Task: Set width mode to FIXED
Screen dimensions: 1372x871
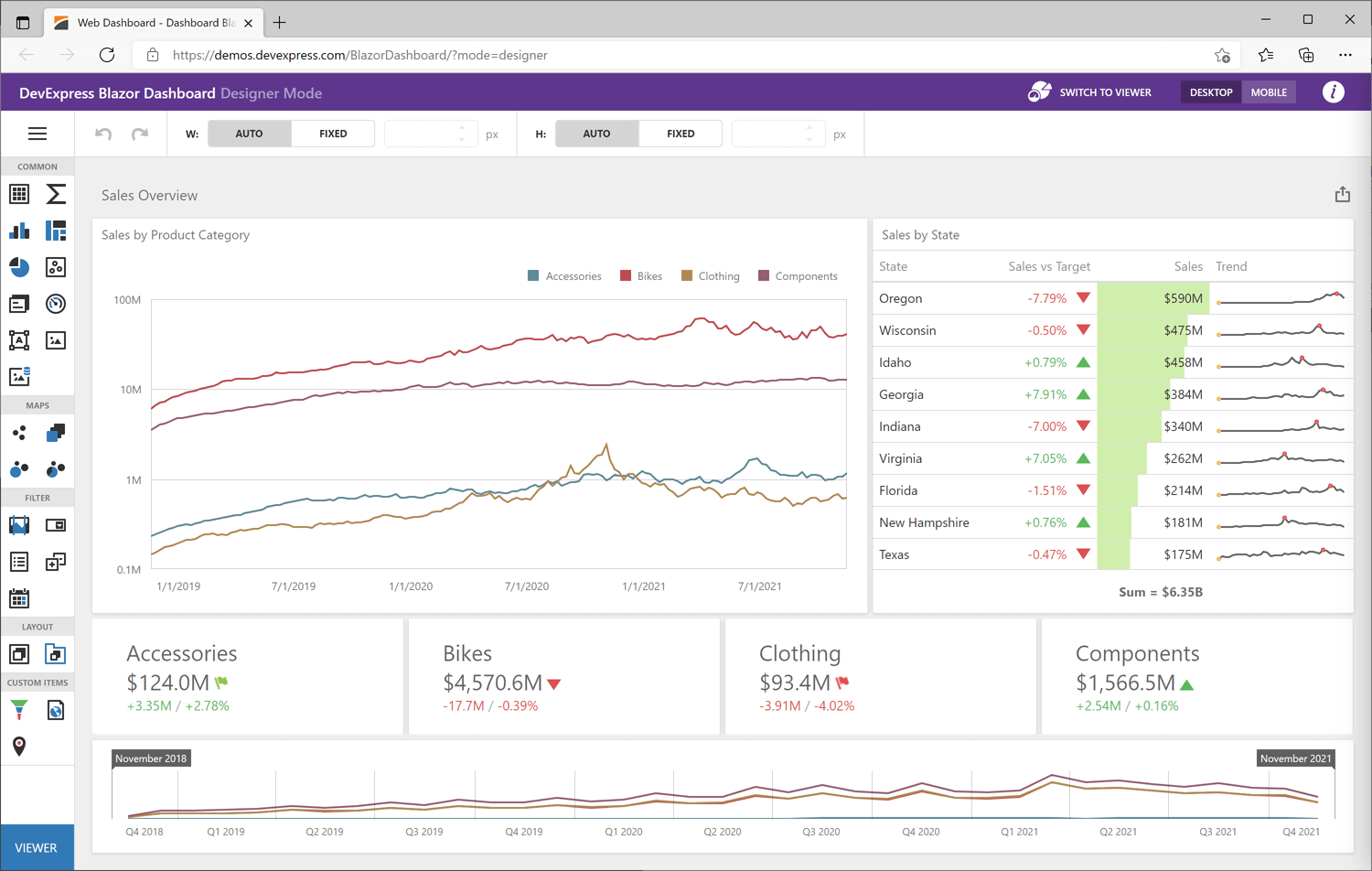Action: point(333,134)
